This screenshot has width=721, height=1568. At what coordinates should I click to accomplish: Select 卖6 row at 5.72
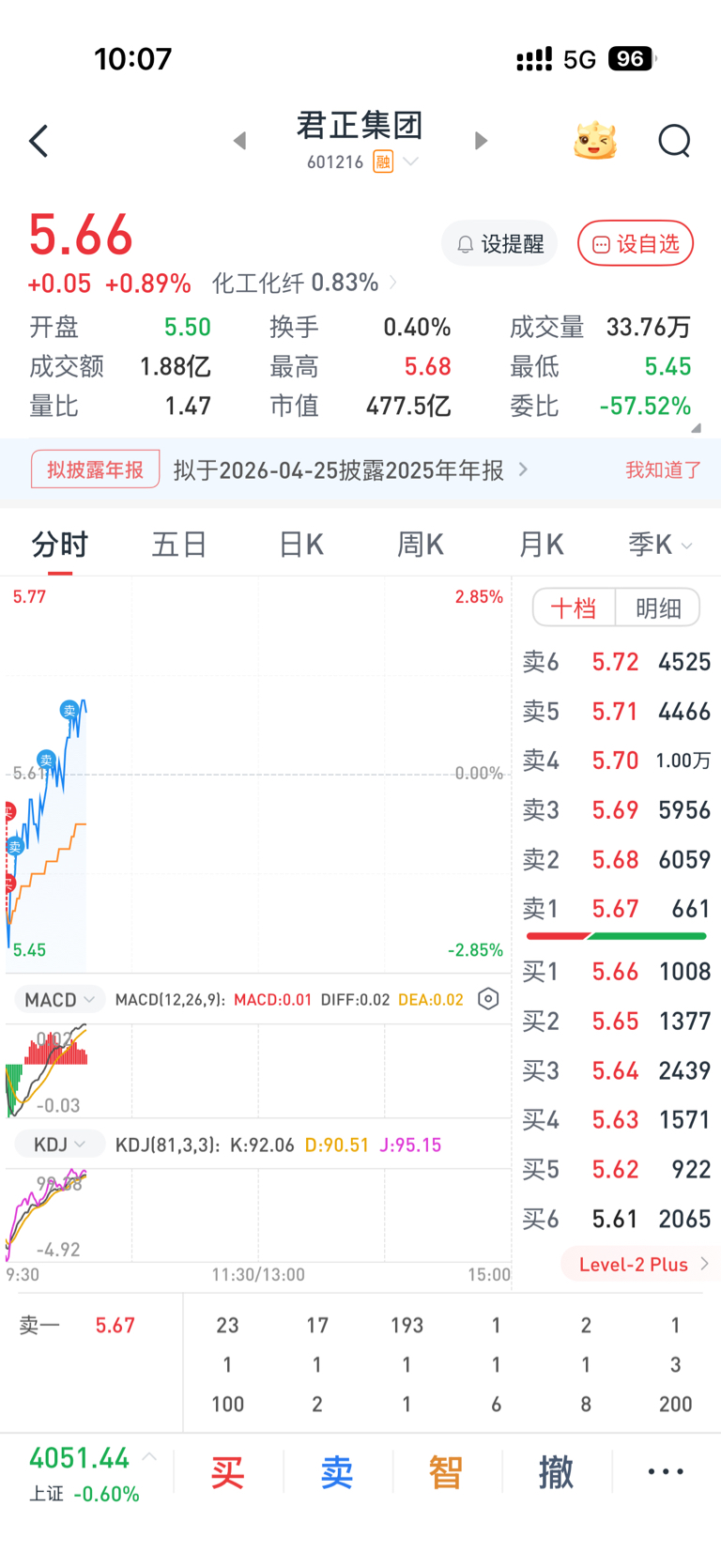tap(616, 662)
